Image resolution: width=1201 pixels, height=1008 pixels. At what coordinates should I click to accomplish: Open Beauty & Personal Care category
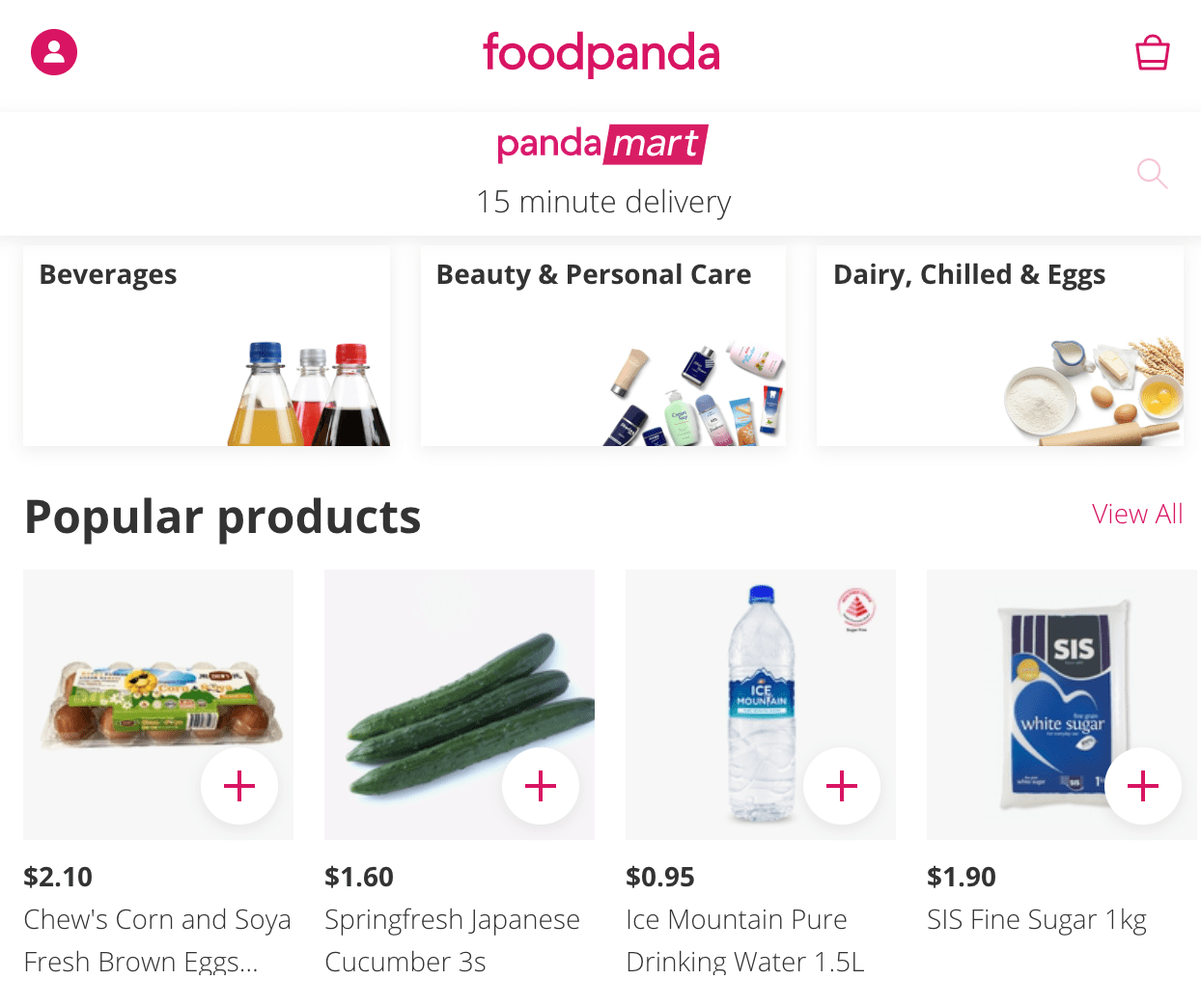[x=603, y=346]
